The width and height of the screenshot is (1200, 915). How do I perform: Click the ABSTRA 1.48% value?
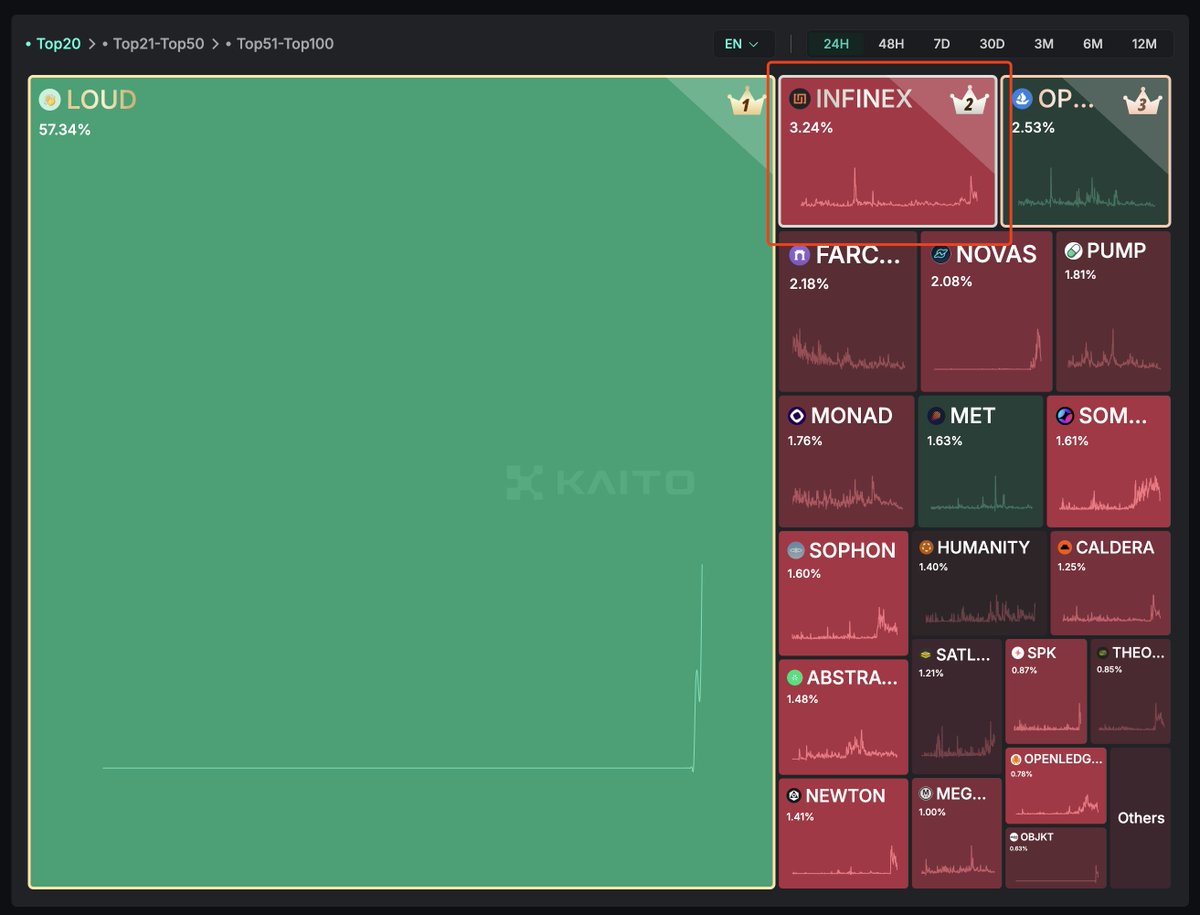[x=803, y=699]
